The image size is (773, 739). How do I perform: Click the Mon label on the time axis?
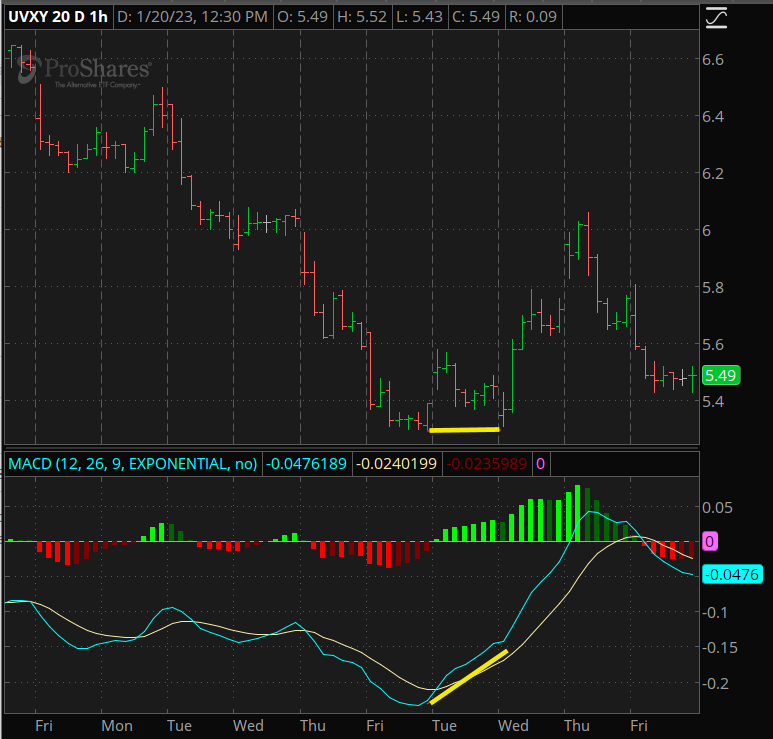[117, 726]
